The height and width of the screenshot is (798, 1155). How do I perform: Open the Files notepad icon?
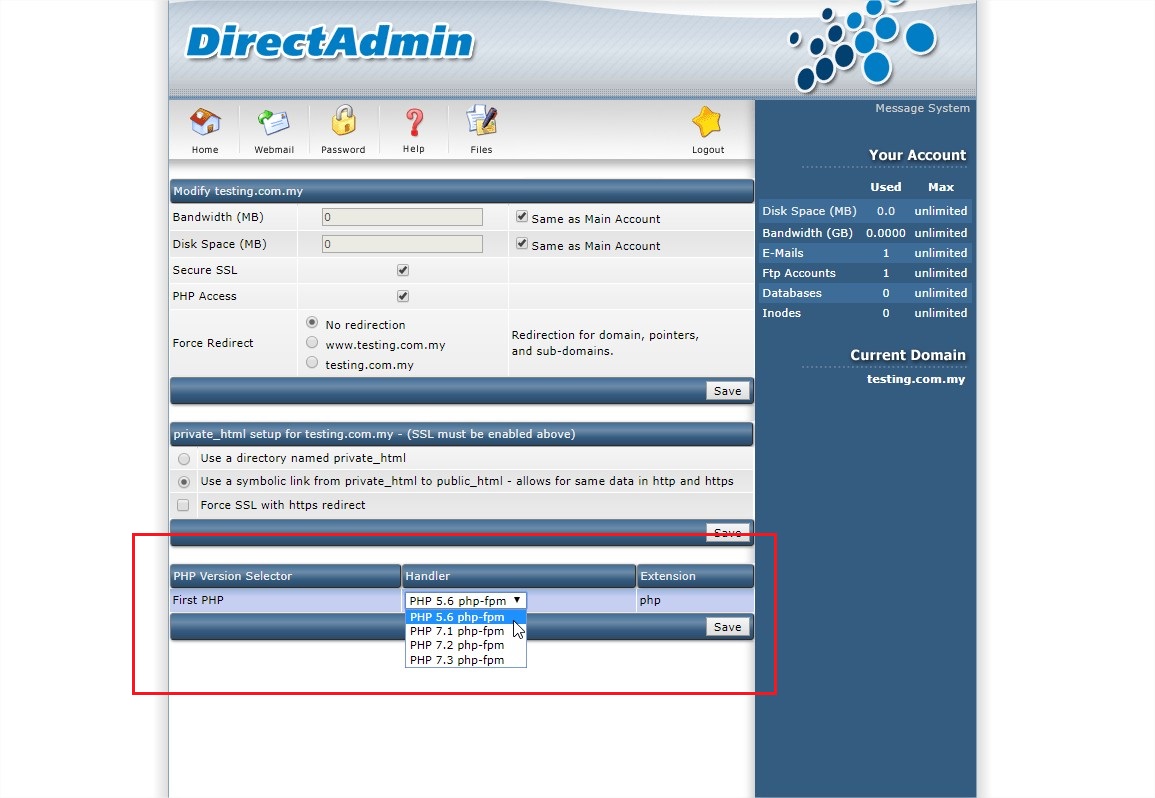coord(482,121)
